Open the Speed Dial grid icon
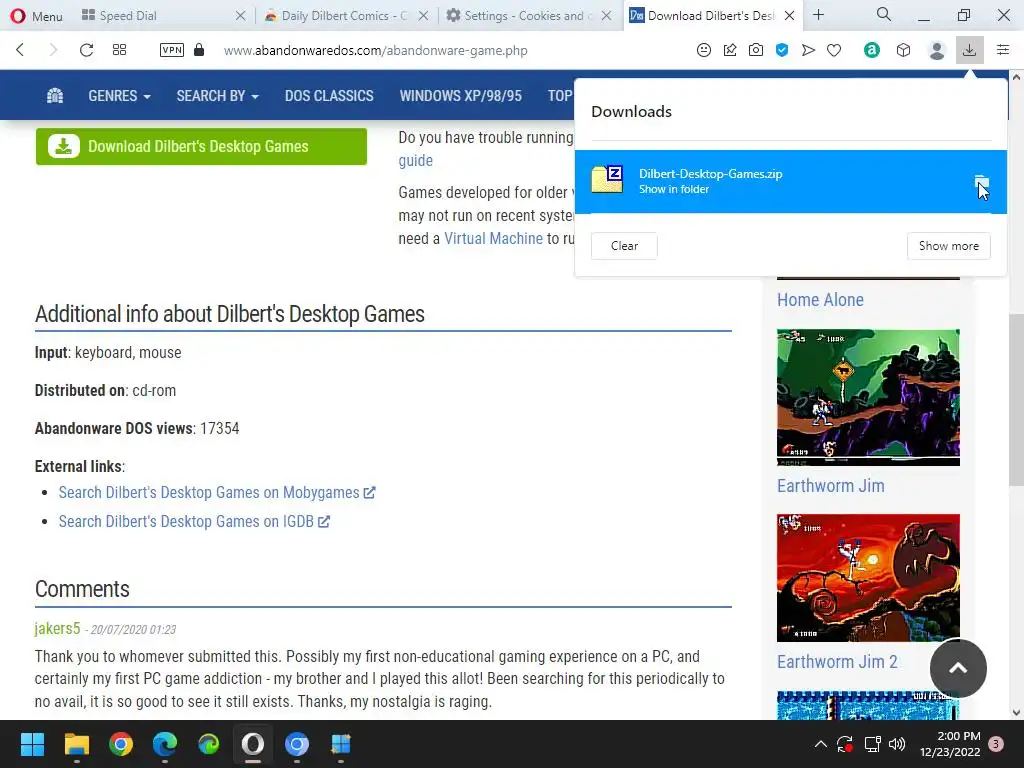 (120, 50)
